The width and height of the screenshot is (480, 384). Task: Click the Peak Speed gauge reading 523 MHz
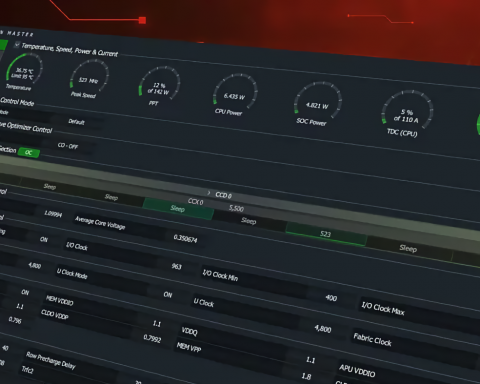(x=89, y=79)
